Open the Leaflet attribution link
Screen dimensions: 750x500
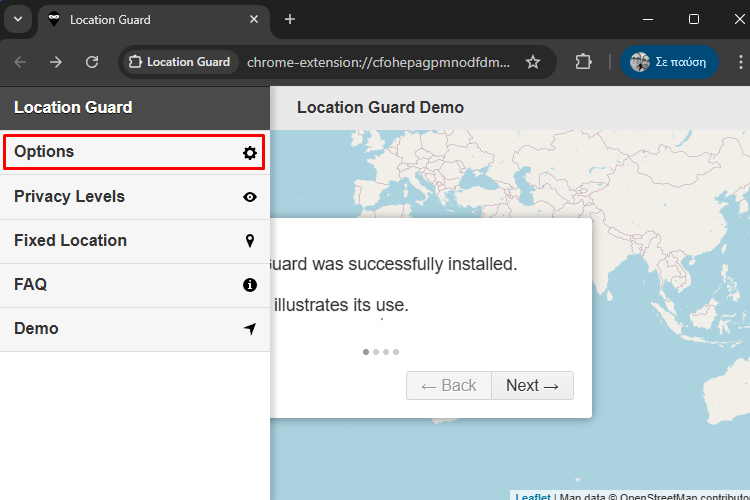pos(533,496)
